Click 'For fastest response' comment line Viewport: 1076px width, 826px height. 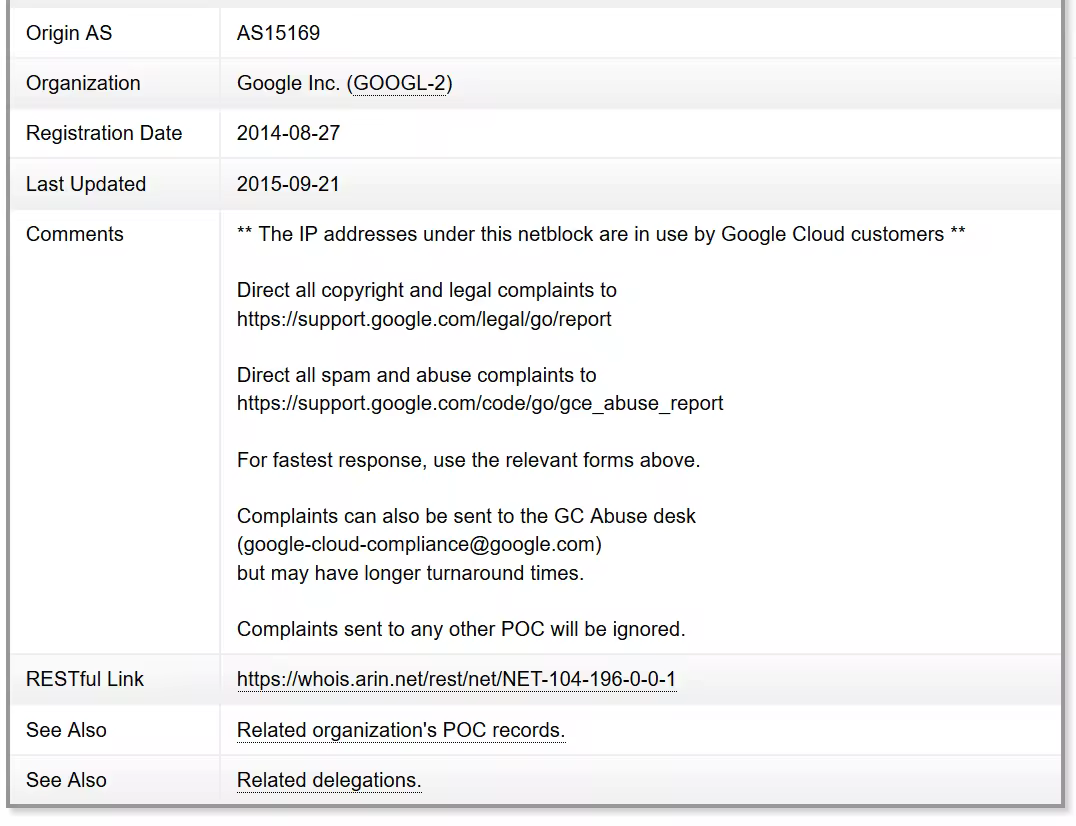click(x=468, y=460)
